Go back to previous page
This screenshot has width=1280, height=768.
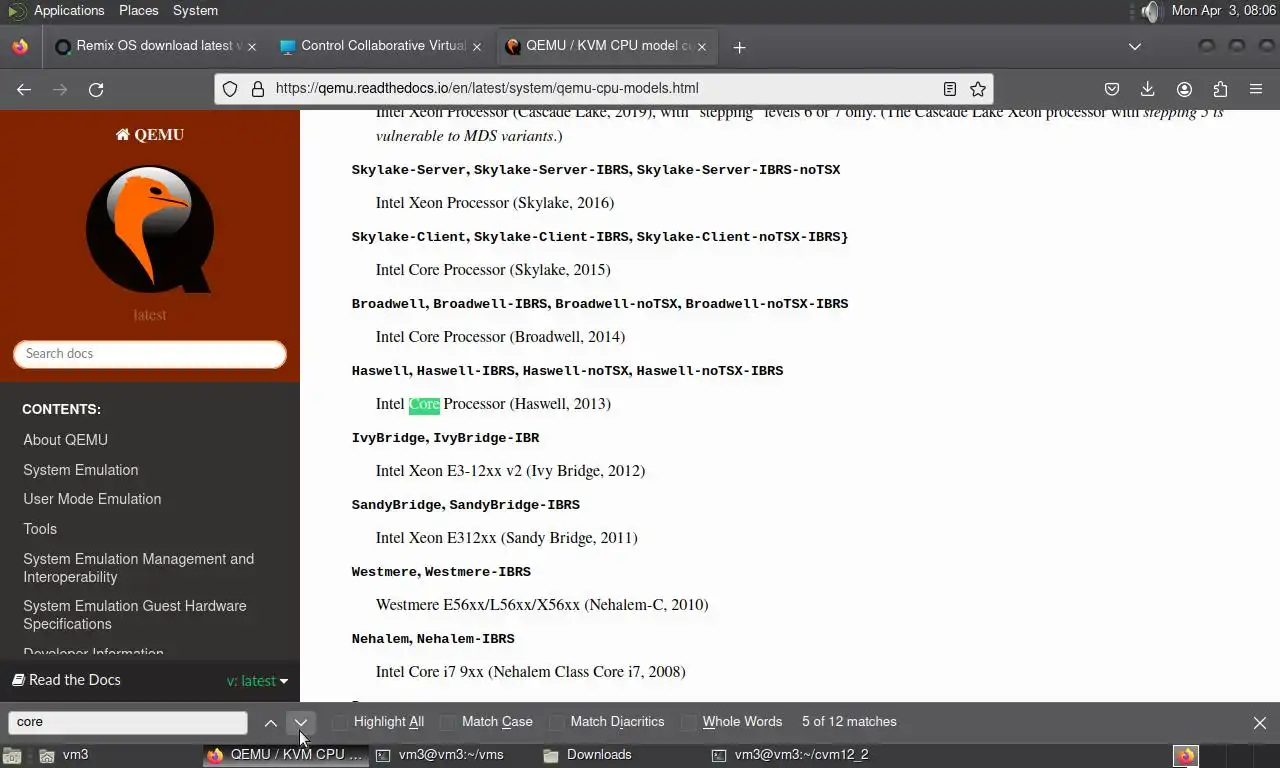24,89
